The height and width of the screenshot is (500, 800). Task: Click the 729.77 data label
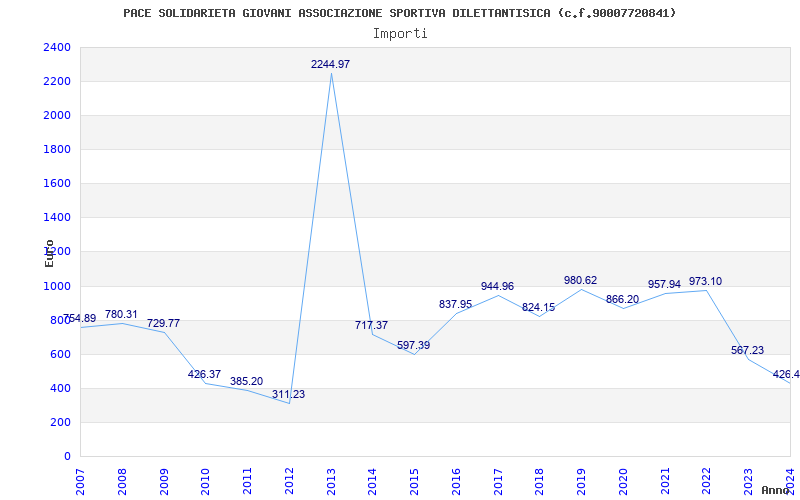(x=163, y=323)
